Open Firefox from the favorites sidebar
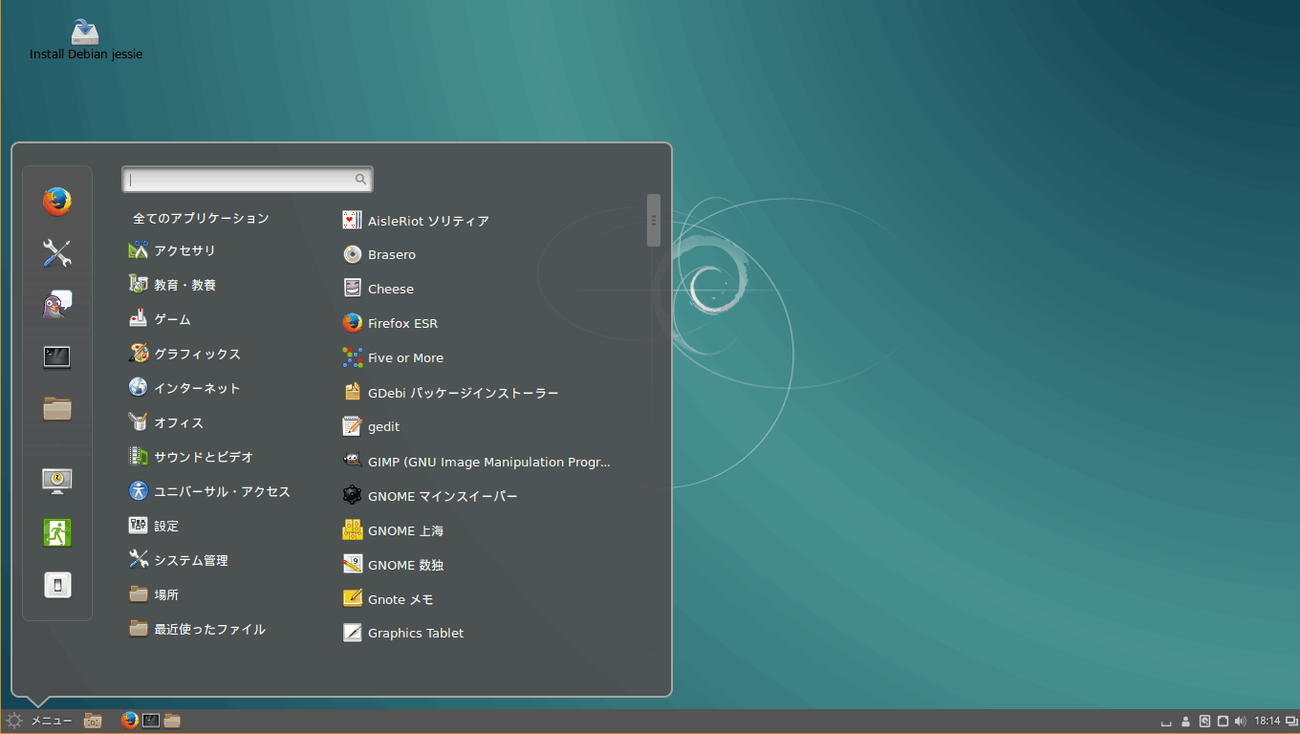Image resolution: width=1300 pixels, height=734 pixels. pos(57,201)
